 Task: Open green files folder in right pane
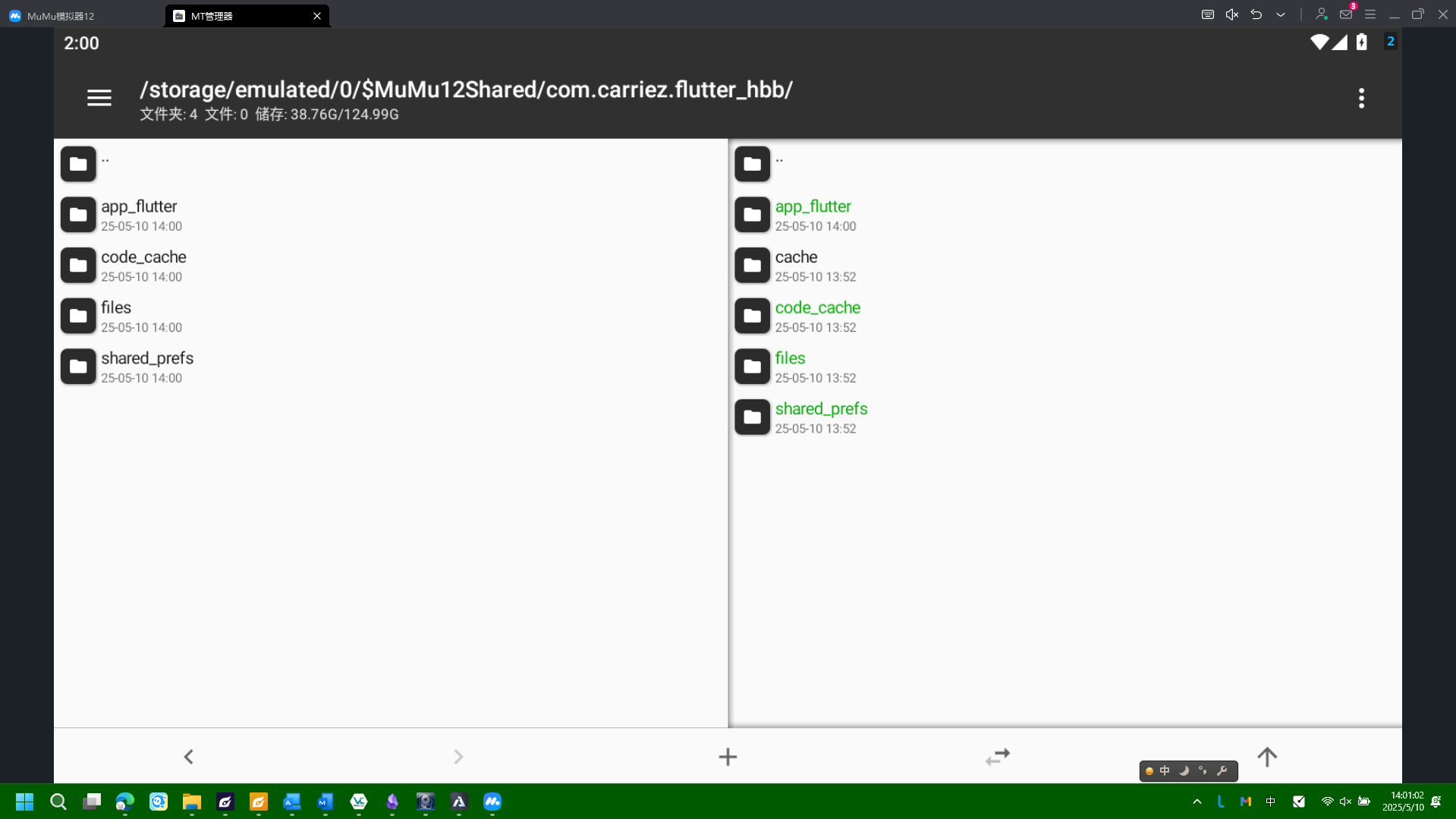tap(1065, 367)
